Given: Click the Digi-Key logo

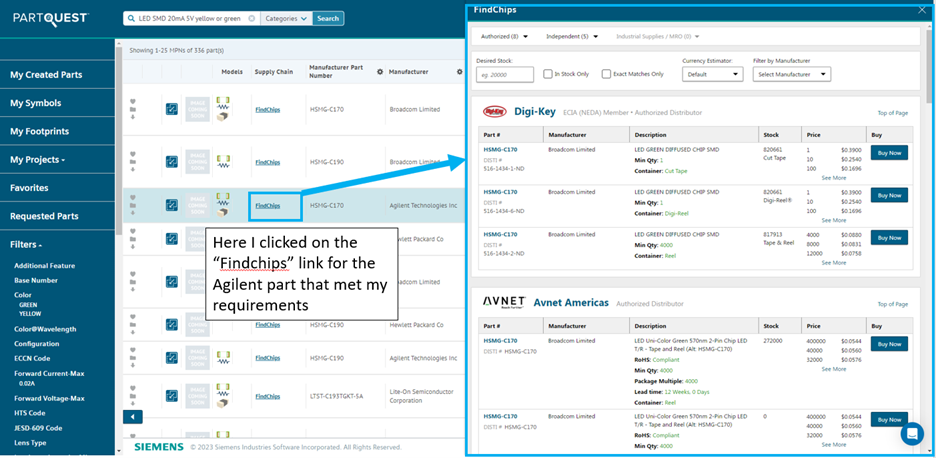Looking at the screenshot, I should [x=494, y=112].
